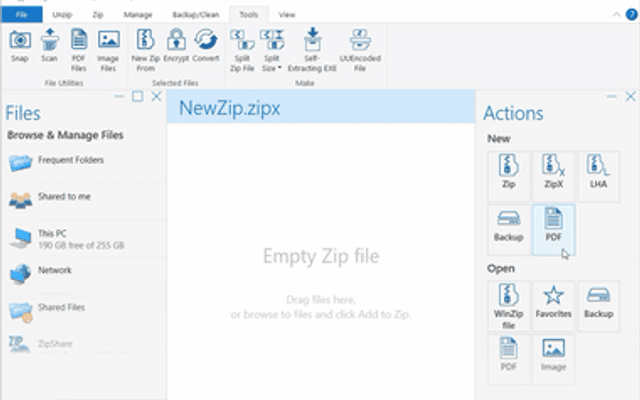Screen dimensions: 640x400
Task: Close the Actions pane
Action: click(630, 96)
